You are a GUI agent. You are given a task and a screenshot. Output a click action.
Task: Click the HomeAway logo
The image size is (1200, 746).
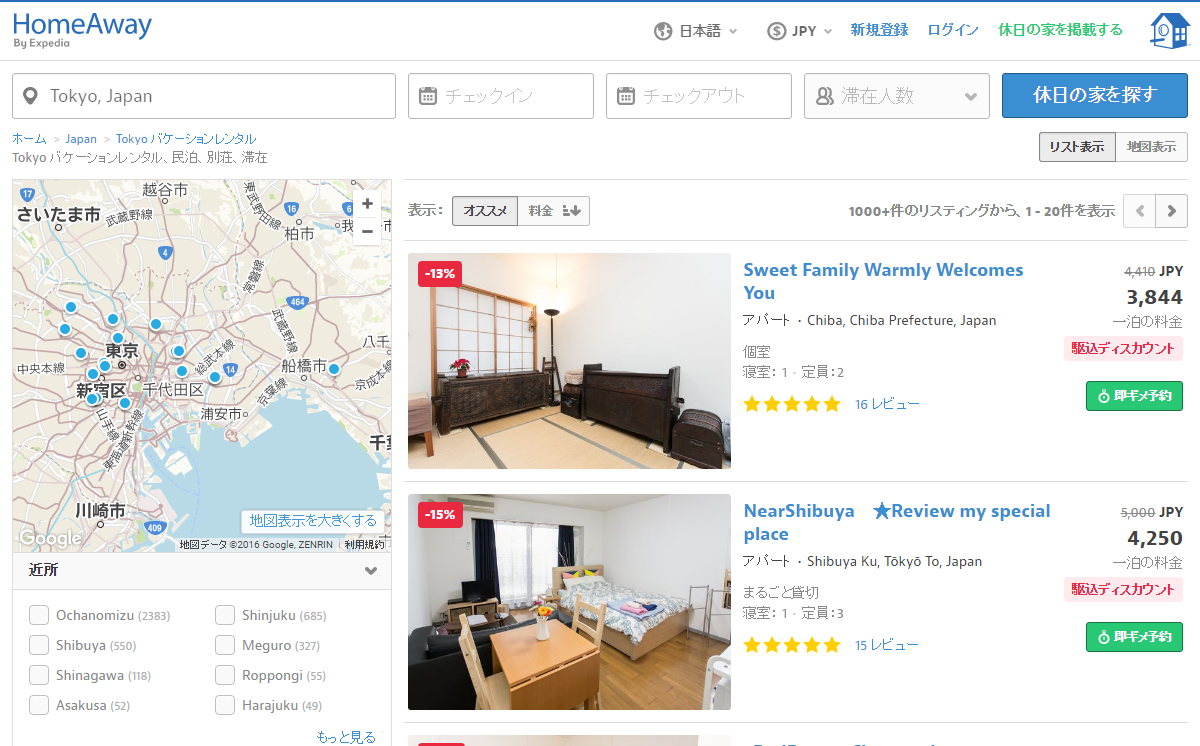[82, 29]
